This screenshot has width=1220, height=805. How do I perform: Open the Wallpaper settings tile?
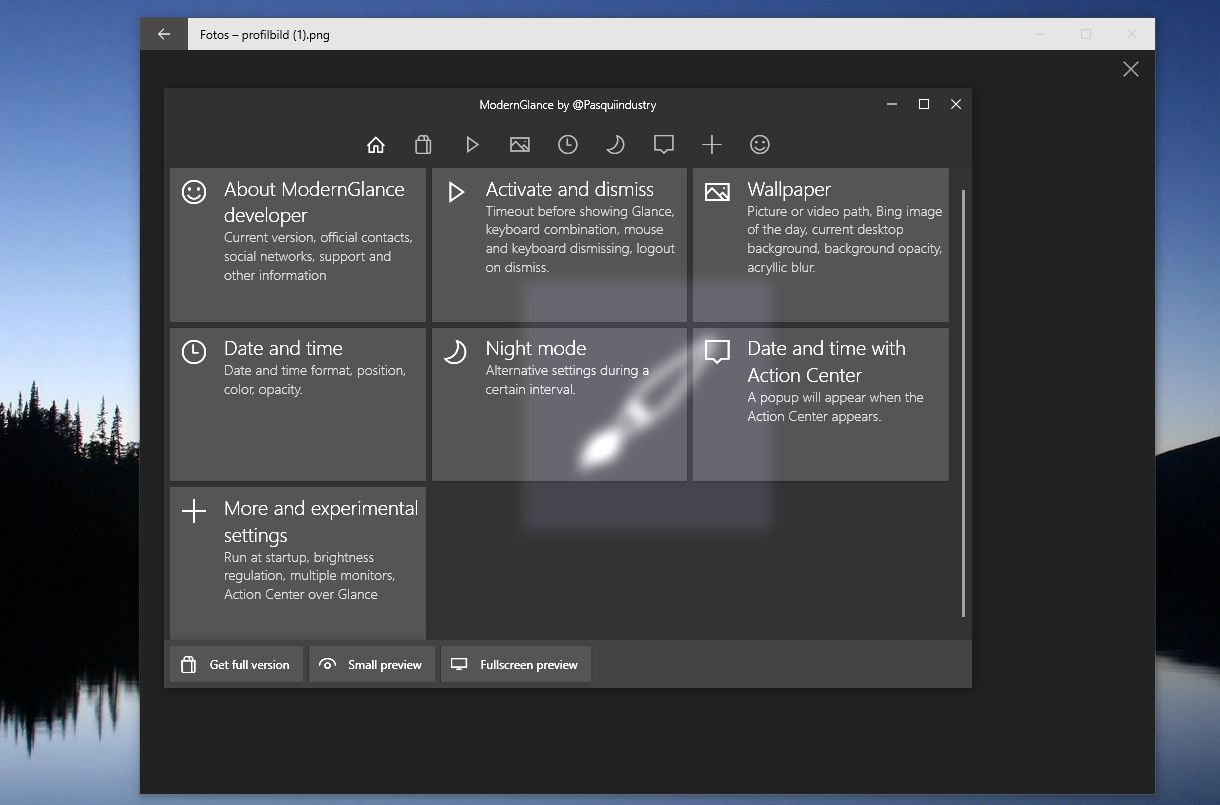click(821, 245)
